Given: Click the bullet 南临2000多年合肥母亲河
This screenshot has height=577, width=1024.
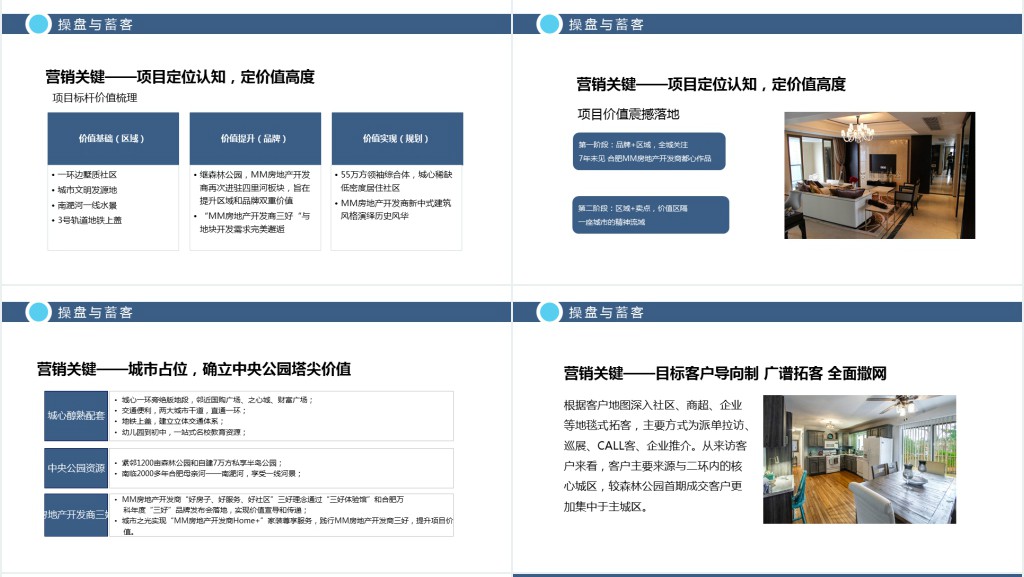Looking at the screenshot, I should coord(208,473).
